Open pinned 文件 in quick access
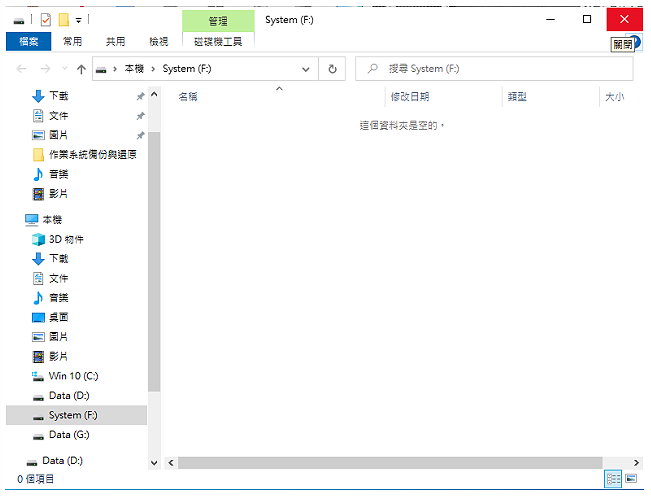651x496 pixels. (x=59, y=115)
